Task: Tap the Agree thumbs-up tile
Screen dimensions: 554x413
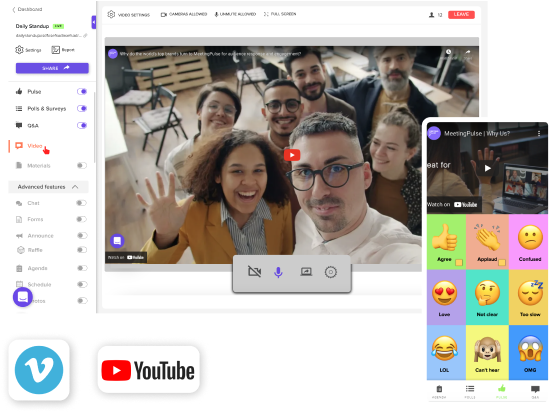Action: (x=446, y=242)
